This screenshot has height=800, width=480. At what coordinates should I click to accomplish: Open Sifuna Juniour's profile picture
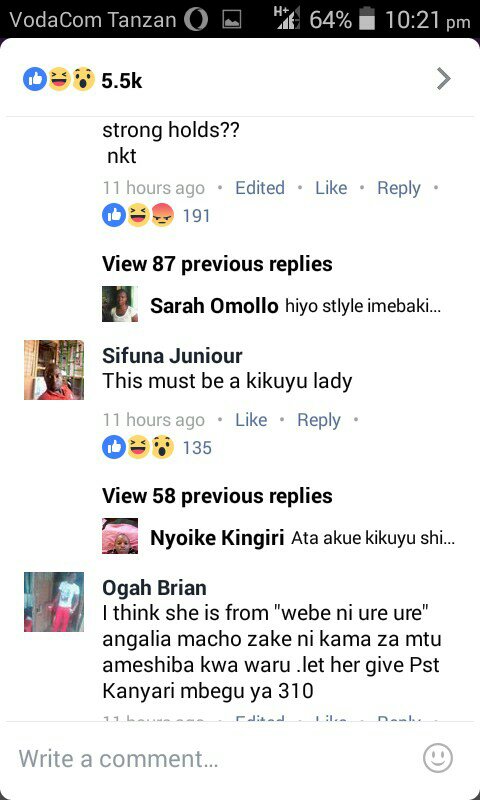pos(54,370)
